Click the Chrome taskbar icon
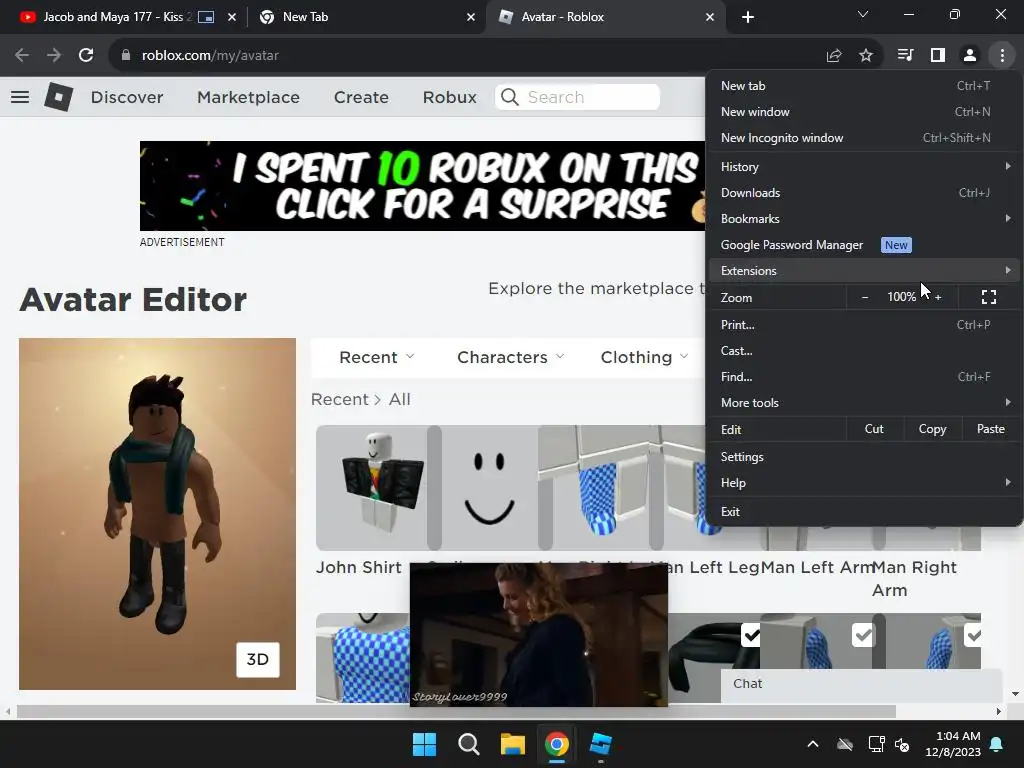The image size is (1024, 768). coord(557,744)
